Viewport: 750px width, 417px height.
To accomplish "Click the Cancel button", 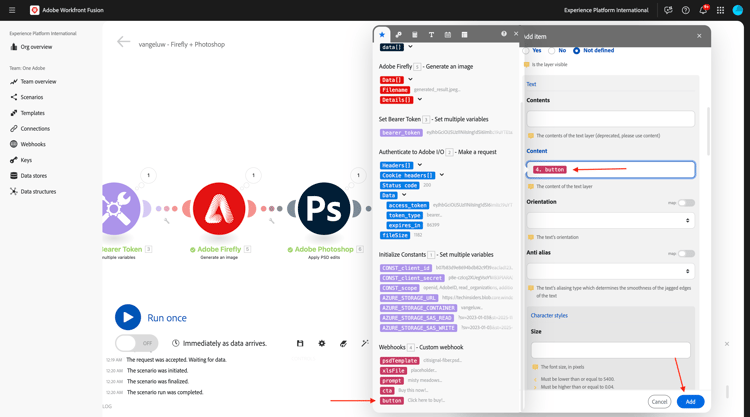I will coord(659,402).
